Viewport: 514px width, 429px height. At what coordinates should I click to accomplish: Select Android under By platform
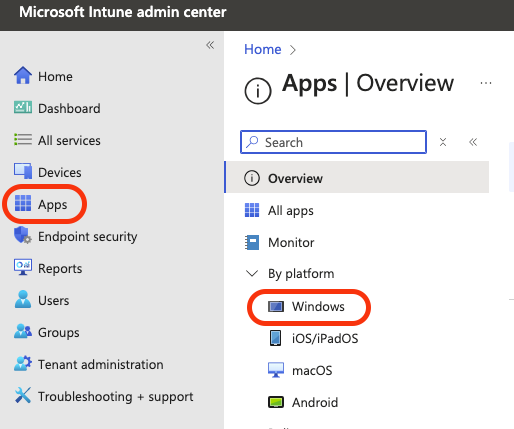coord(315,402)
